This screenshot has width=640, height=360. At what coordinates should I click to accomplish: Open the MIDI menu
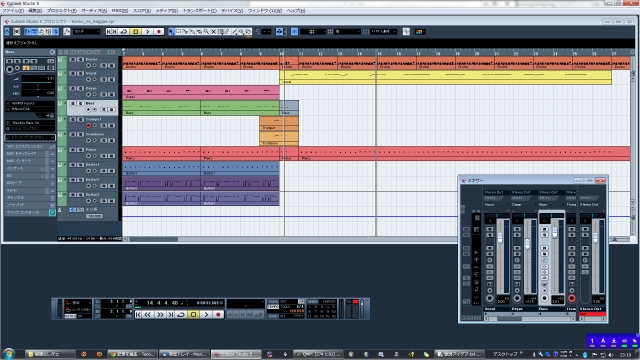click(120, 11)
